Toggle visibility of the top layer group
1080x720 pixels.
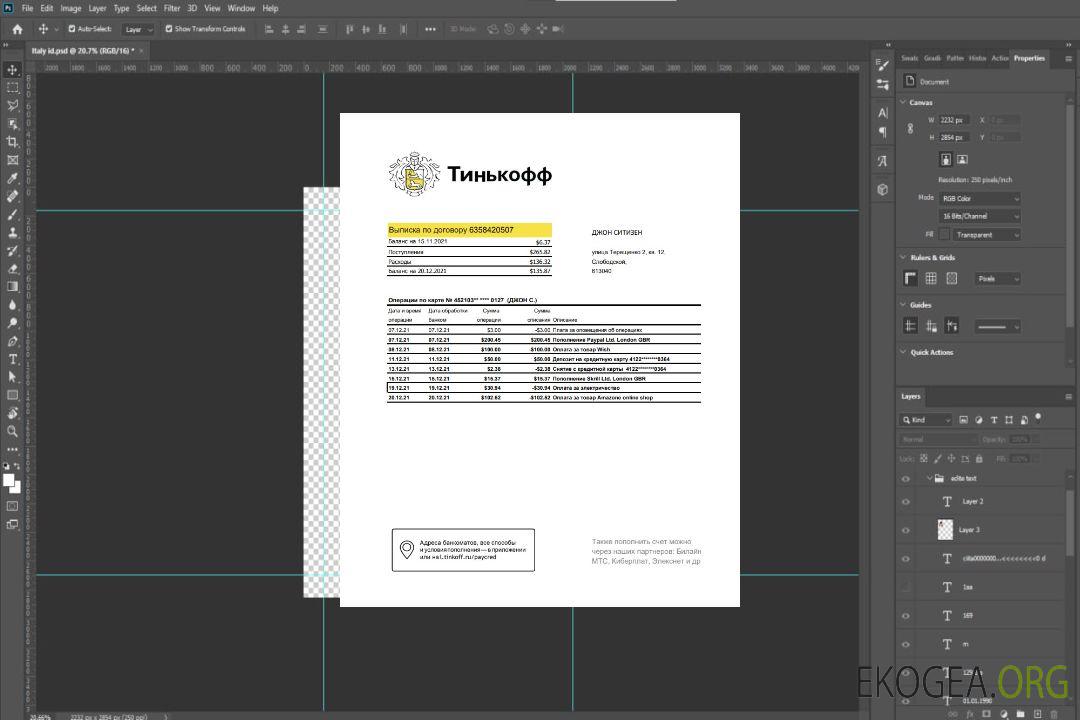[x=906, y=479]
